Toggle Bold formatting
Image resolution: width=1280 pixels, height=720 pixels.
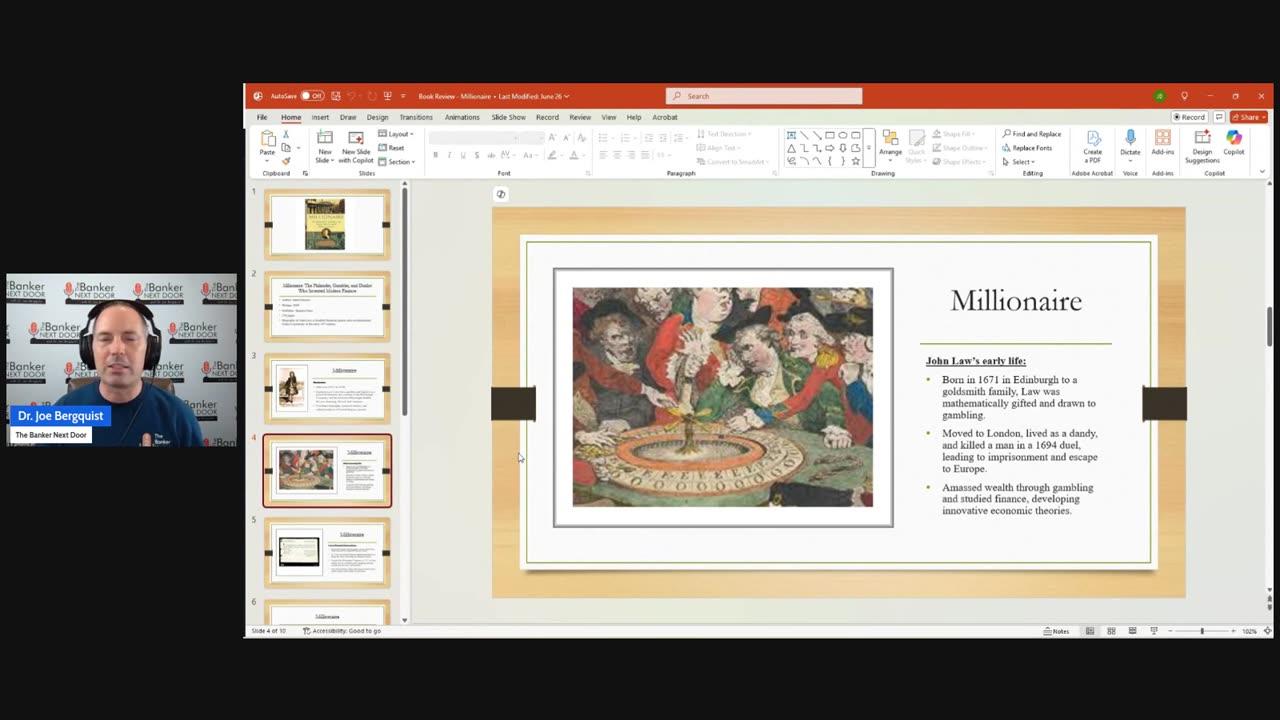pyautogui.click(x=435, y=155)
